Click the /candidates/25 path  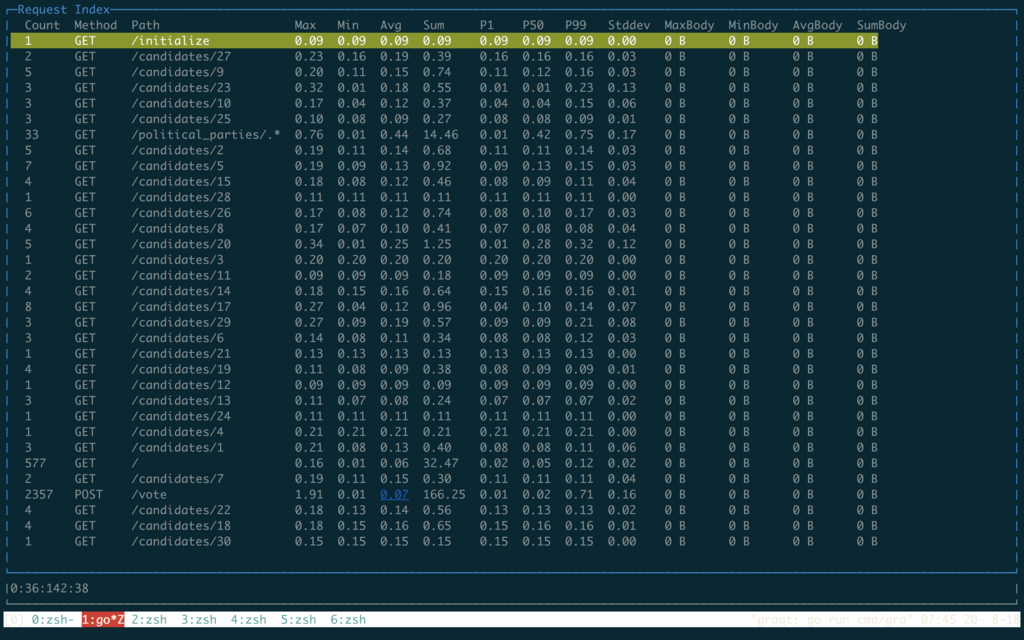tap(181, 119)
